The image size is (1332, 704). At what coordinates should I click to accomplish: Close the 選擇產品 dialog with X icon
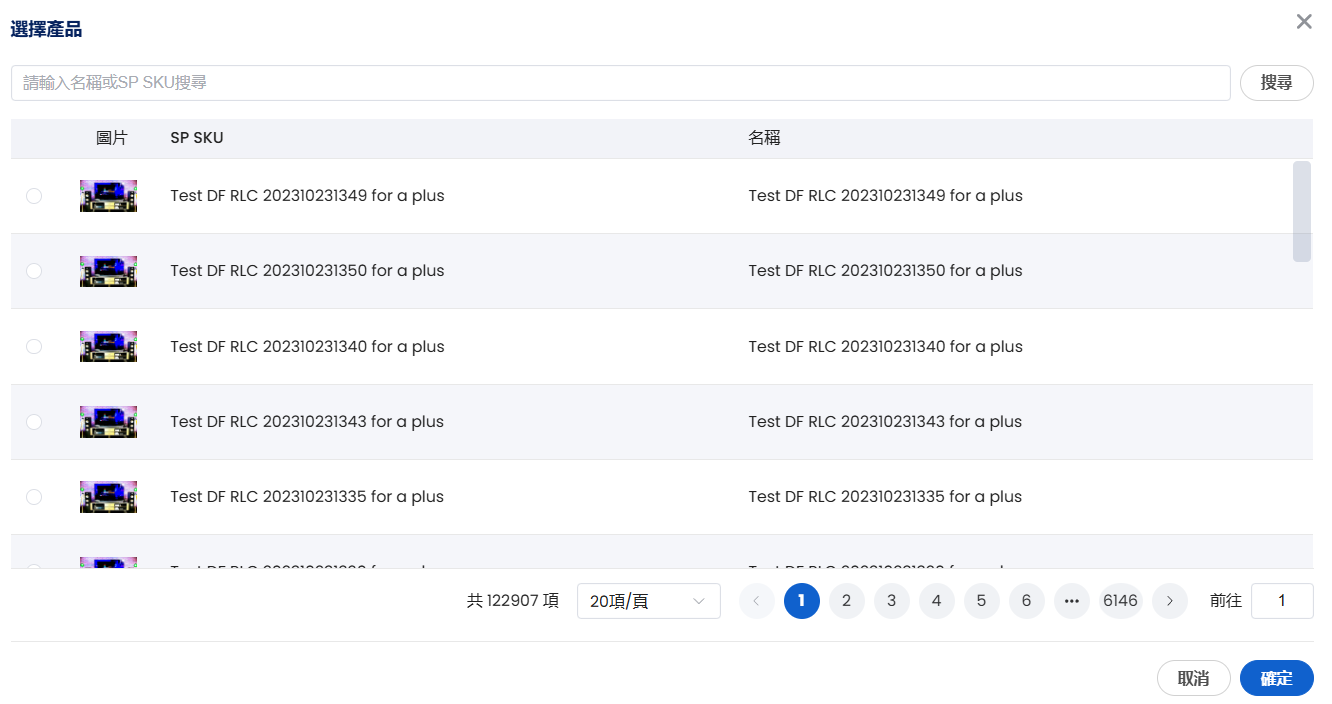[x=1304, y=22]
